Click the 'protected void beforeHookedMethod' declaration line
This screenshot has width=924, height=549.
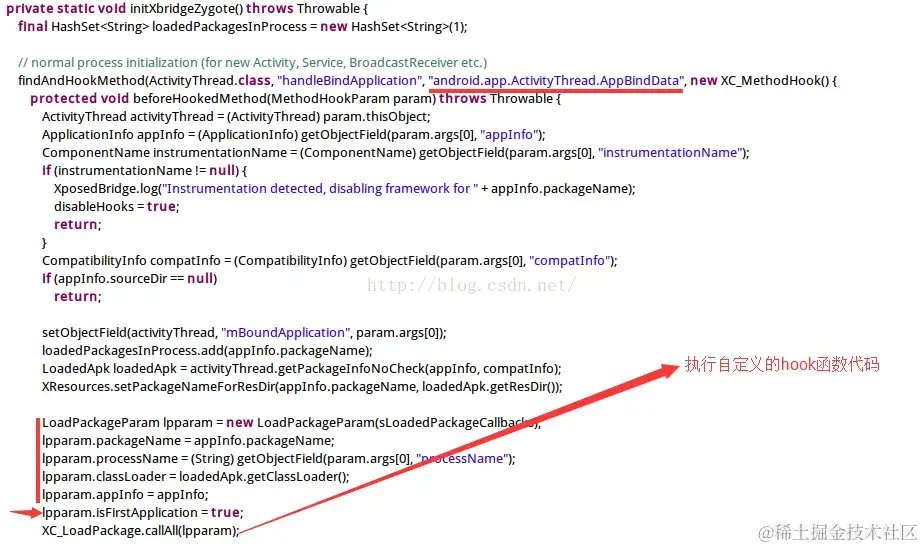[x=295, y=99]
